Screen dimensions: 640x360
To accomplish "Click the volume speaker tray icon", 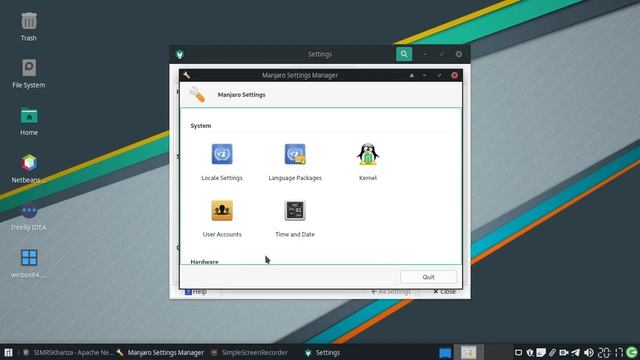I will click(x=588, y=353).
